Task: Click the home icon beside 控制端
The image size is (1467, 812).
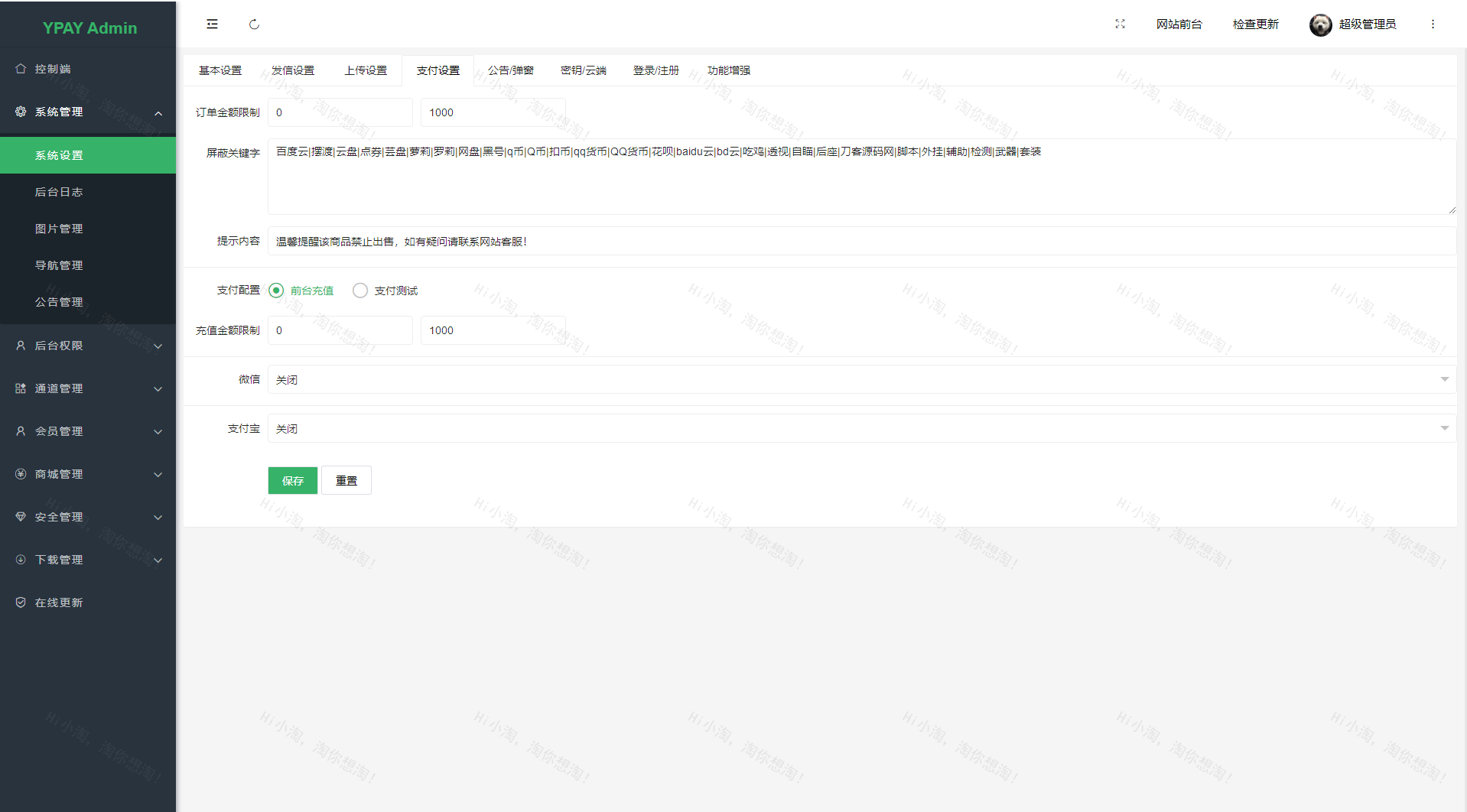Action: click(x=21, y=69)
